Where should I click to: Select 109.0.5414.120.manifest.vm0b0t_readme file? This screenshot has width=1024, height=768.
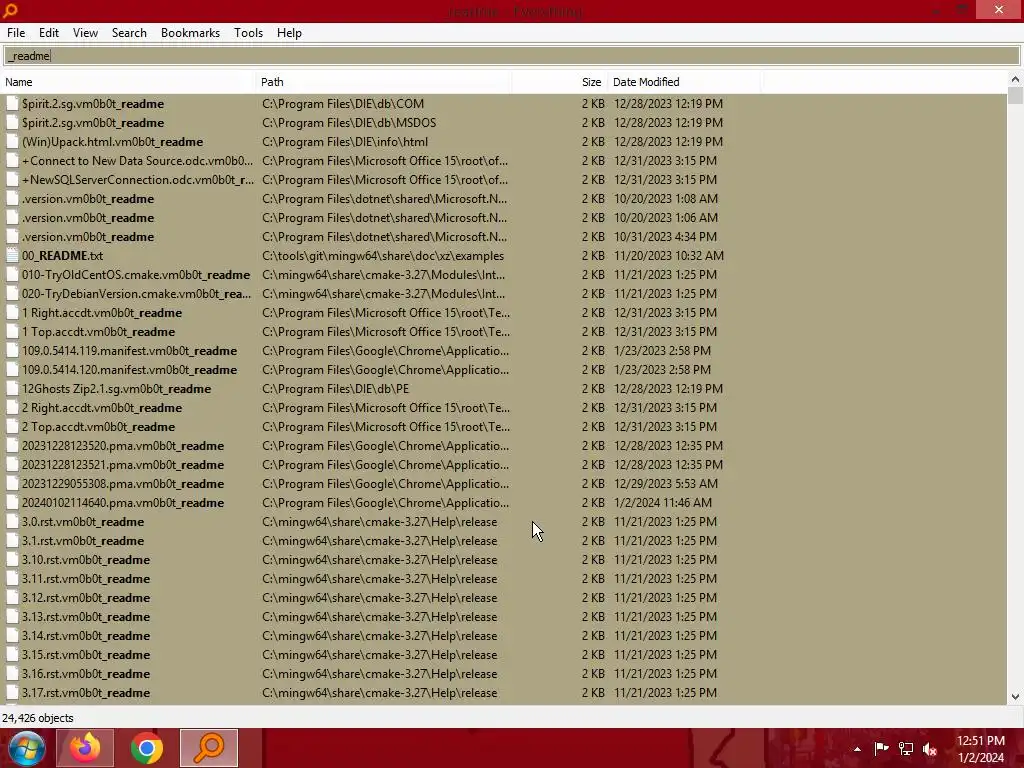[129, 370]
